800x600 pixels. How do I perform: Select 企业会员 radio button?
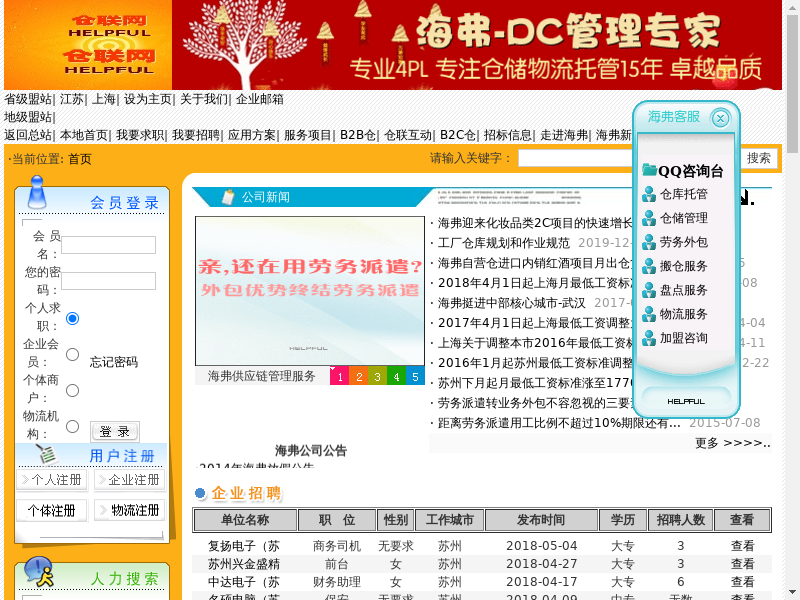72,354
